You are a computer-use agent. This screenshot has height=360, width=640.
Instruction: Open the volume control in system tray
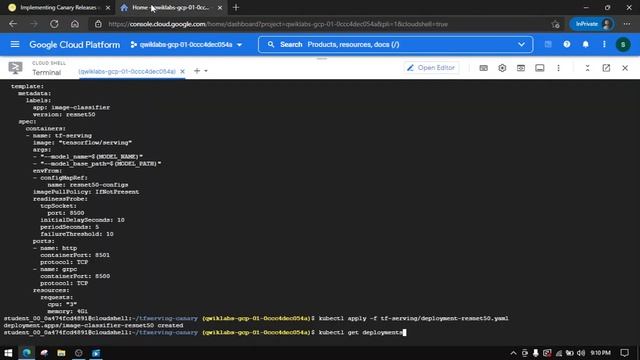[581, 353]
